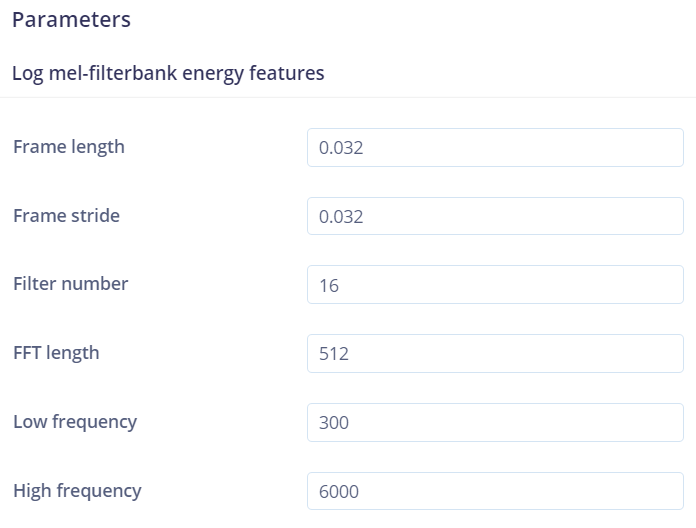Place cursor on the 6000 value
The width and height of the screenshot is (696, 528).
click(338, 492)
